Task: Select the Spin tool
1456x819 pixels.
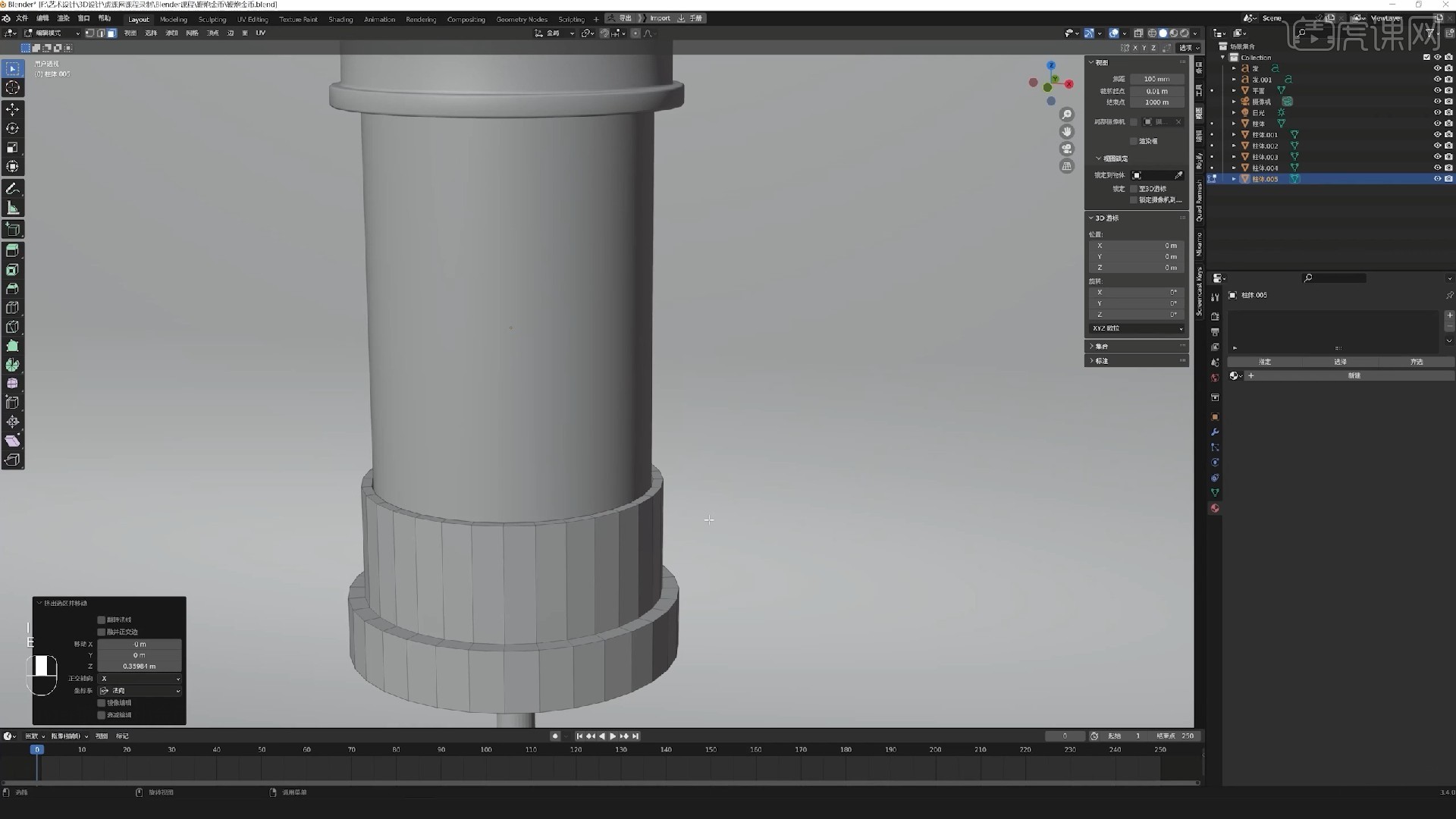Action: [x=13, y=365]
